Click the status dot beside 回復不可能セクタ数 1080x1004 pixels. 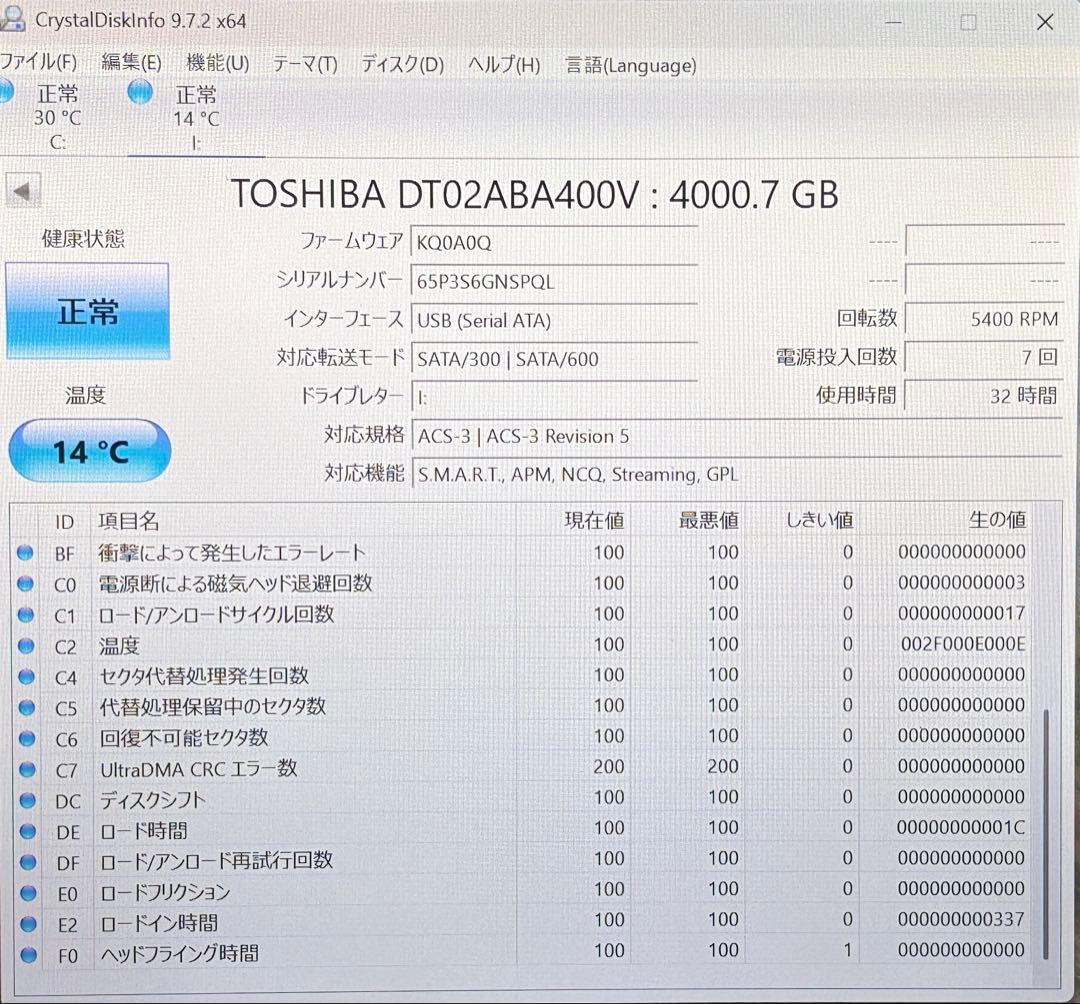pyautogui.click(x=25, y=738)
